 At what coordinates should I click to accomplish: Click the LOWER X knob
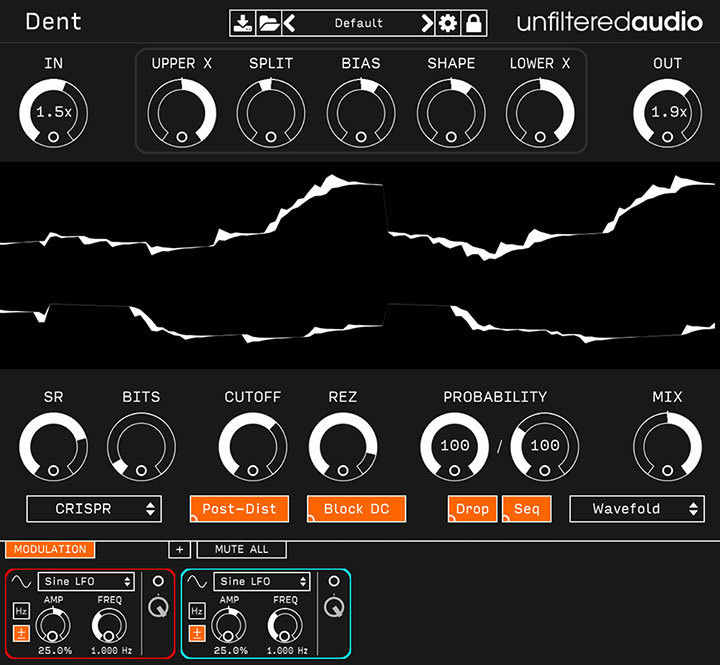pyautogui.click(x=540, y=113)
